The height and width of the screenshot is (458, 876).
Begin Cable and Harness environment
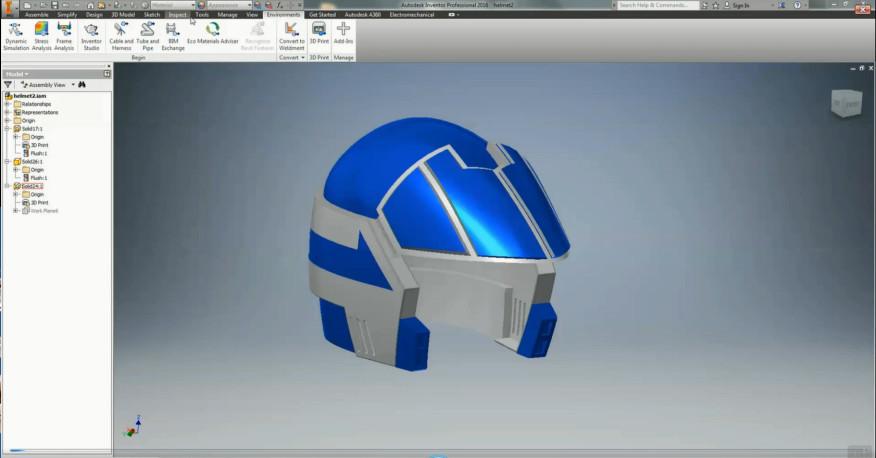tap(121, 36)
